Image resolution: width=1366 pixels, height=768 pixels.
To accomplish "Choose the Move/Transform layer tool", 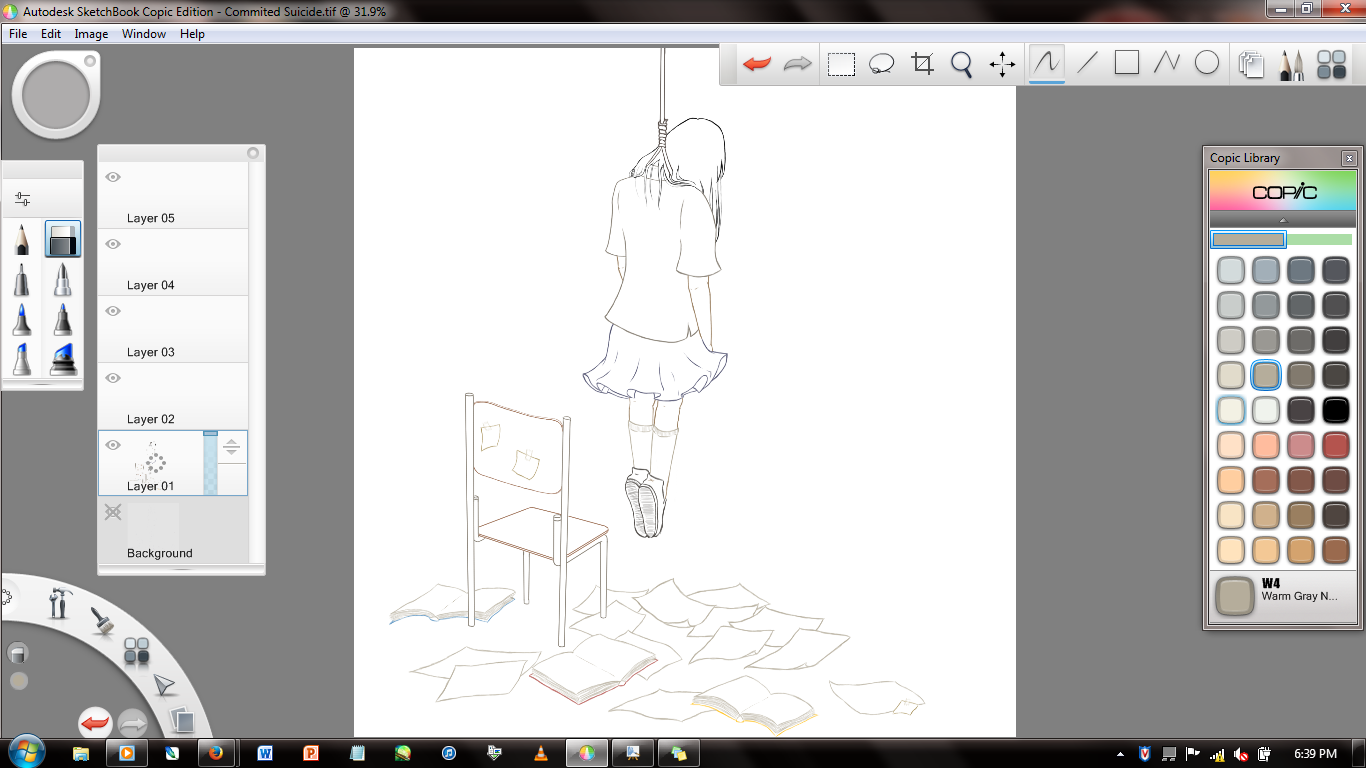I will click(x=1002, y=64).
